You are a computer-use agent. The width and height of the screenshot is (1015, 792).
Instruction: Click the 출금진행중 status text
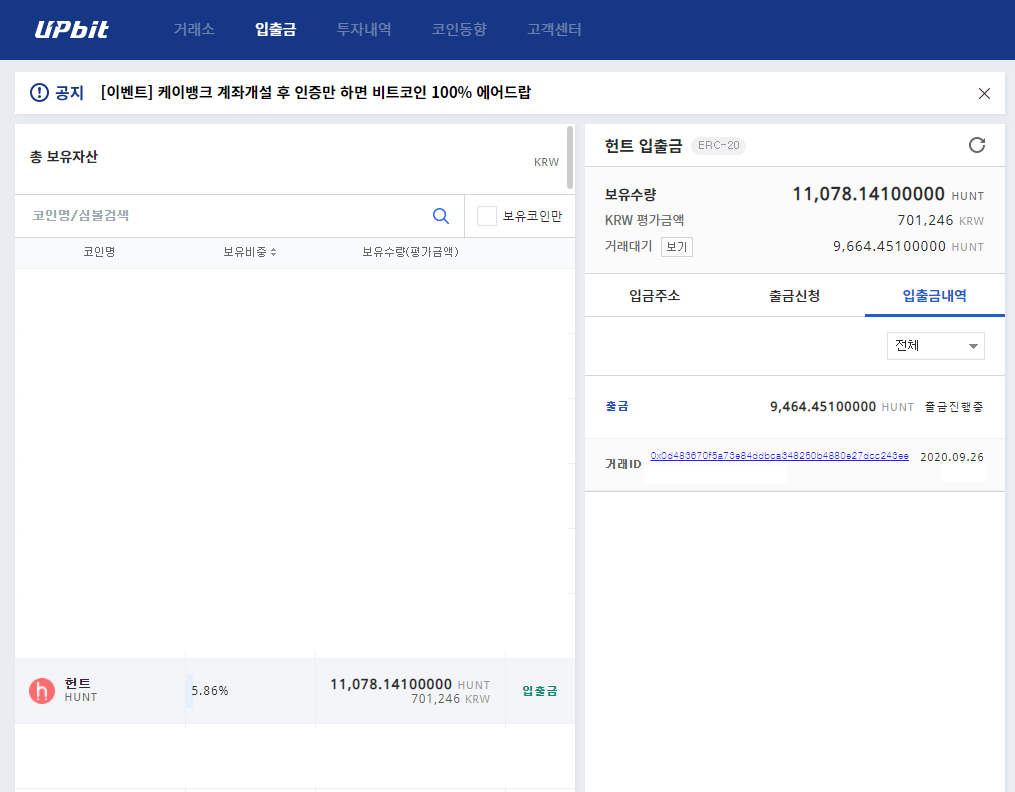click(954, 407)
